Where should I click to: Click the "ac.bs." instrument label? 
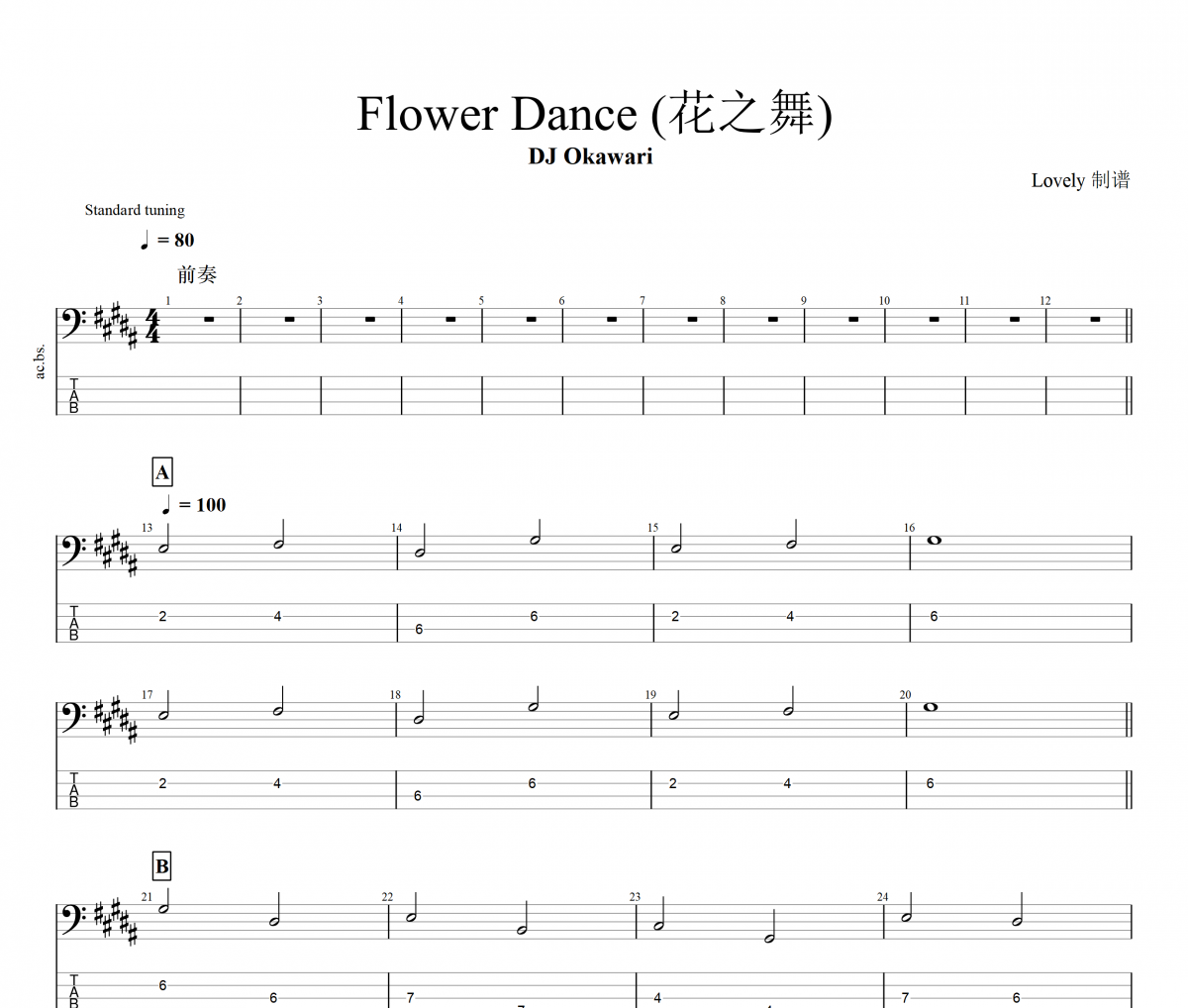coord(41,361)
